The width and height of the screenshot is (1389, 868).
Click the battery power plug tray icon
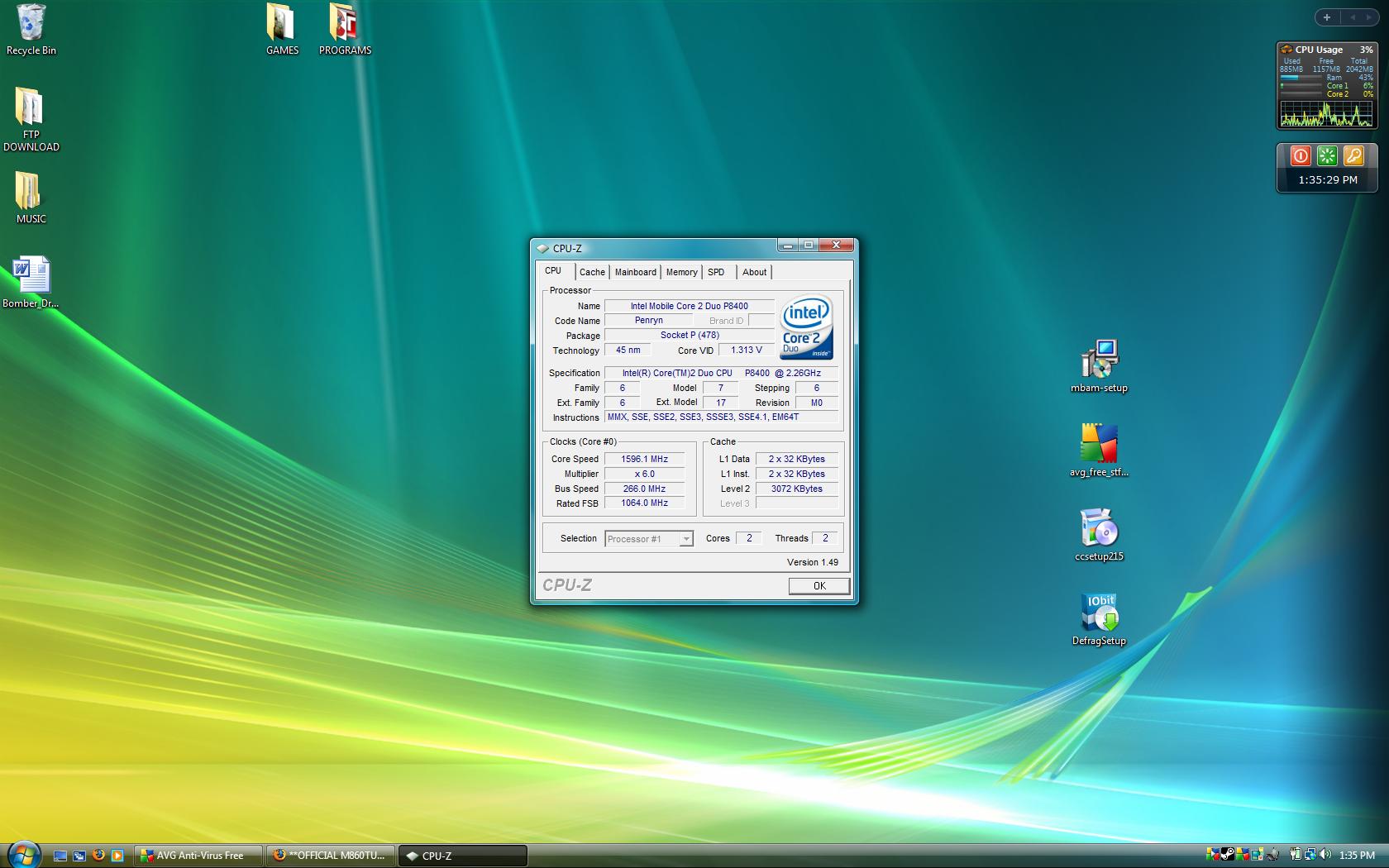pyautogui.click(x=1296, y=854)
